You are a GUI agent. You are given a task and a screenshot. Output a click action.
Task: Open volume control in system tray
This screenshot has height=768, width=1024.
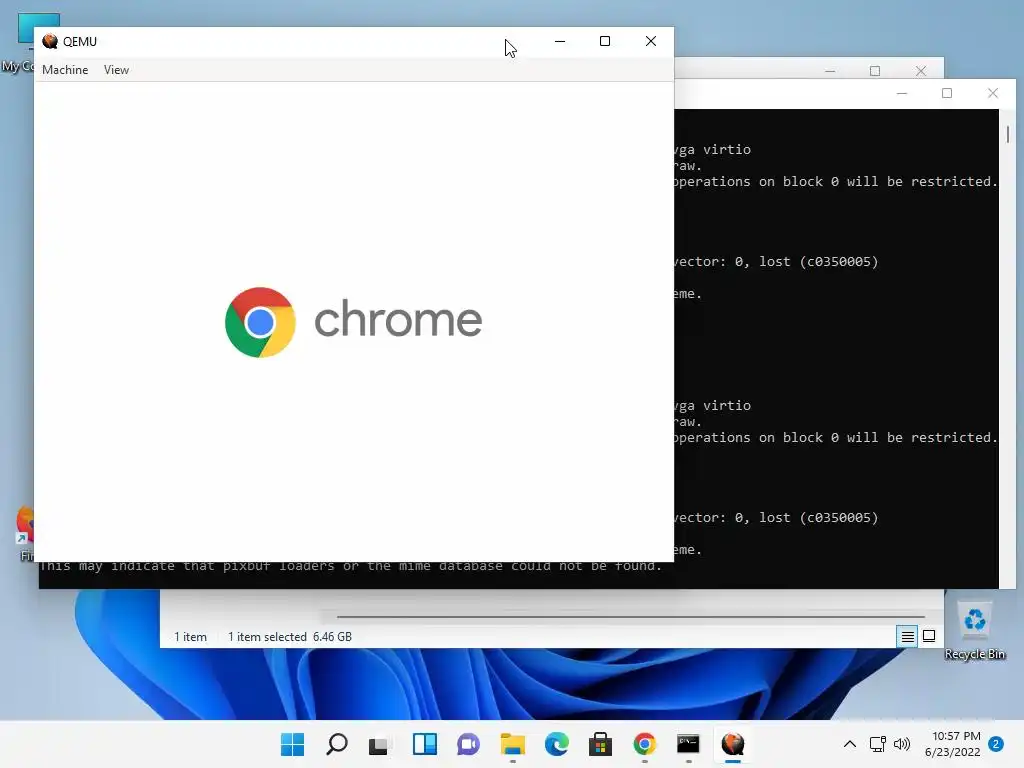tap(902, 744)
